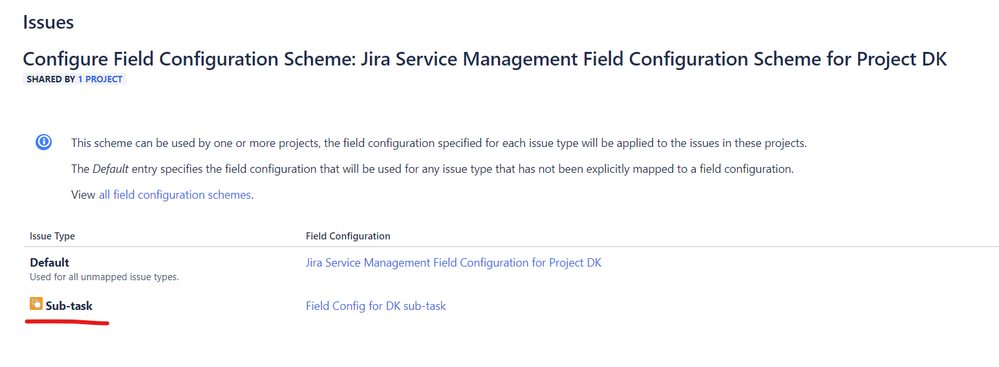Image resolution: width=999 pixels, height=367 pixels.
Task: Click the Used for all unmapped issue types note
Action: [104, 278]
